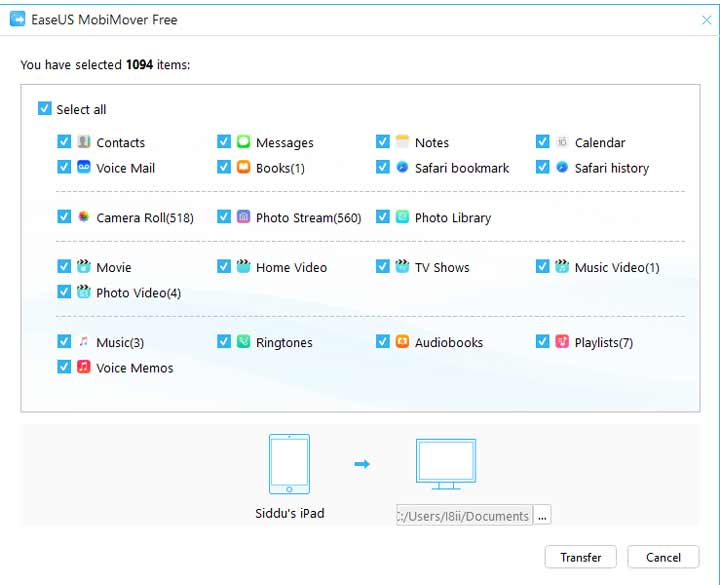Click the Safari bookmark label
This screenshot has width=720, height=585.
462,168
